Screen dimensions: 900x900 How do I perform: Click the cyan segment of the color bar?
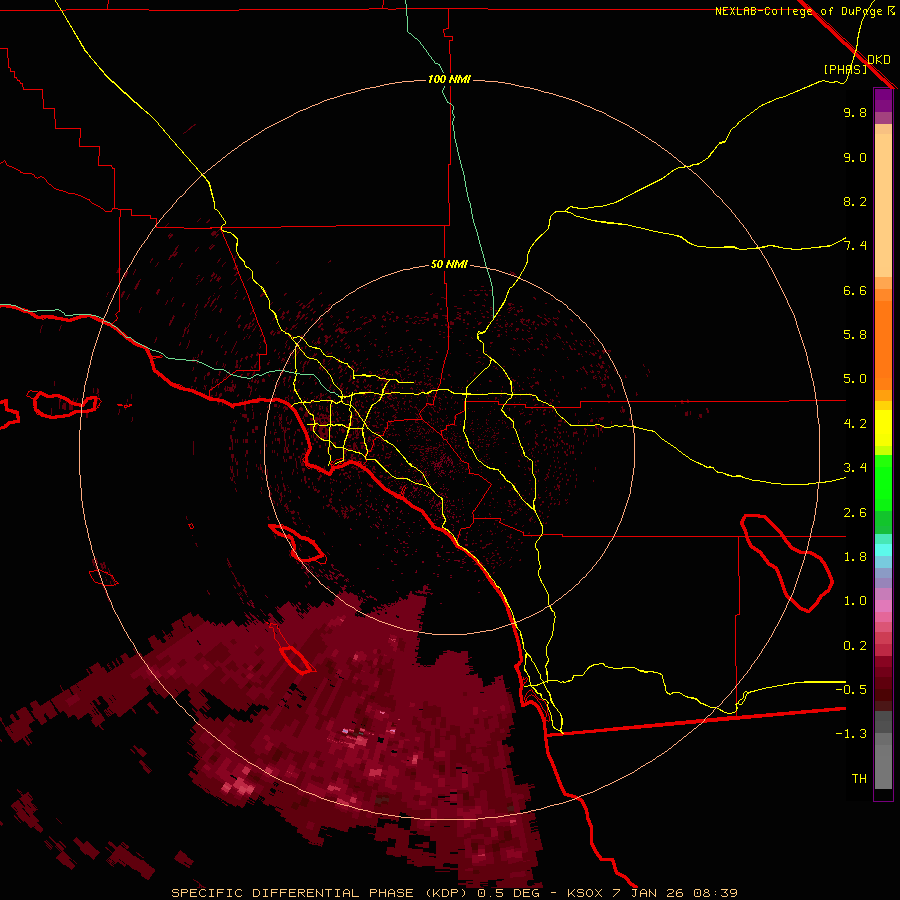pos(883,550)
